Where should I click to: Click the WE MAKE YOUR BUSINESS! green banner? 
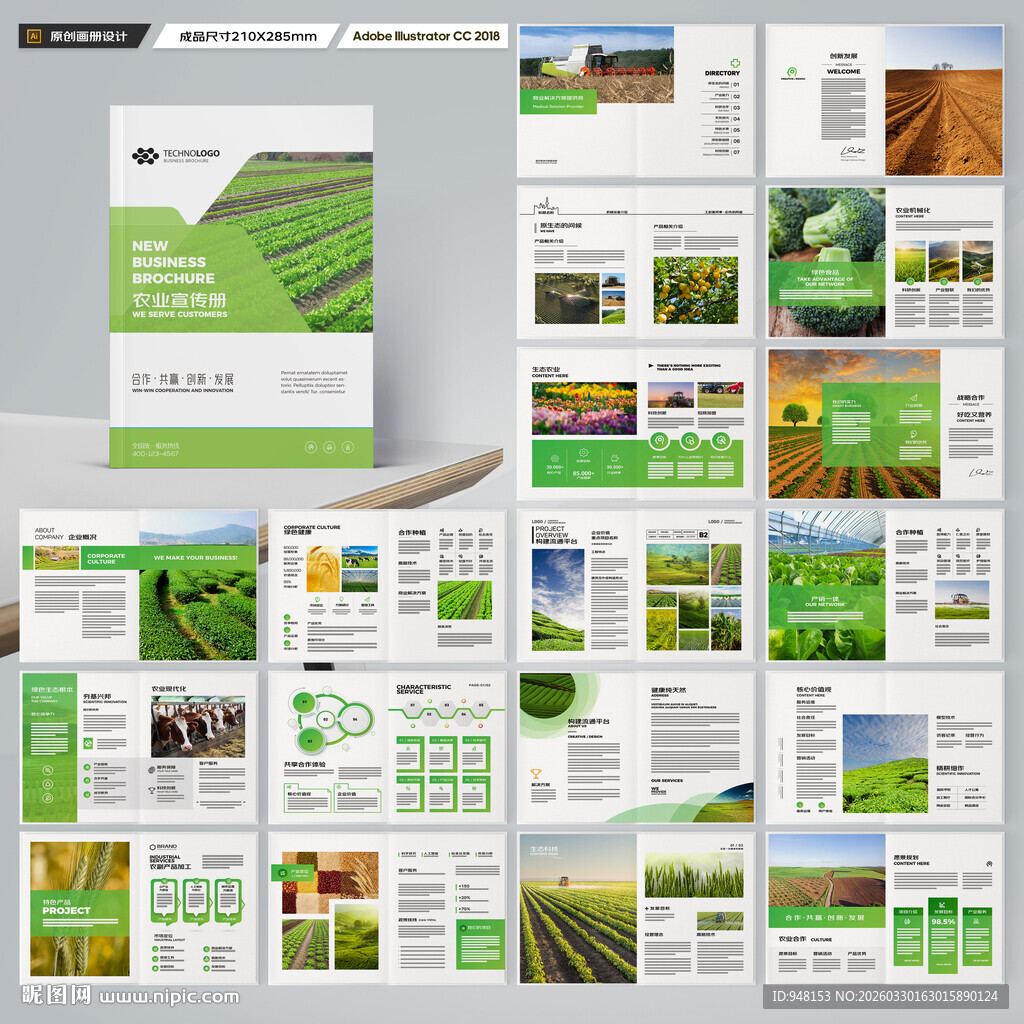click(195, 558)
